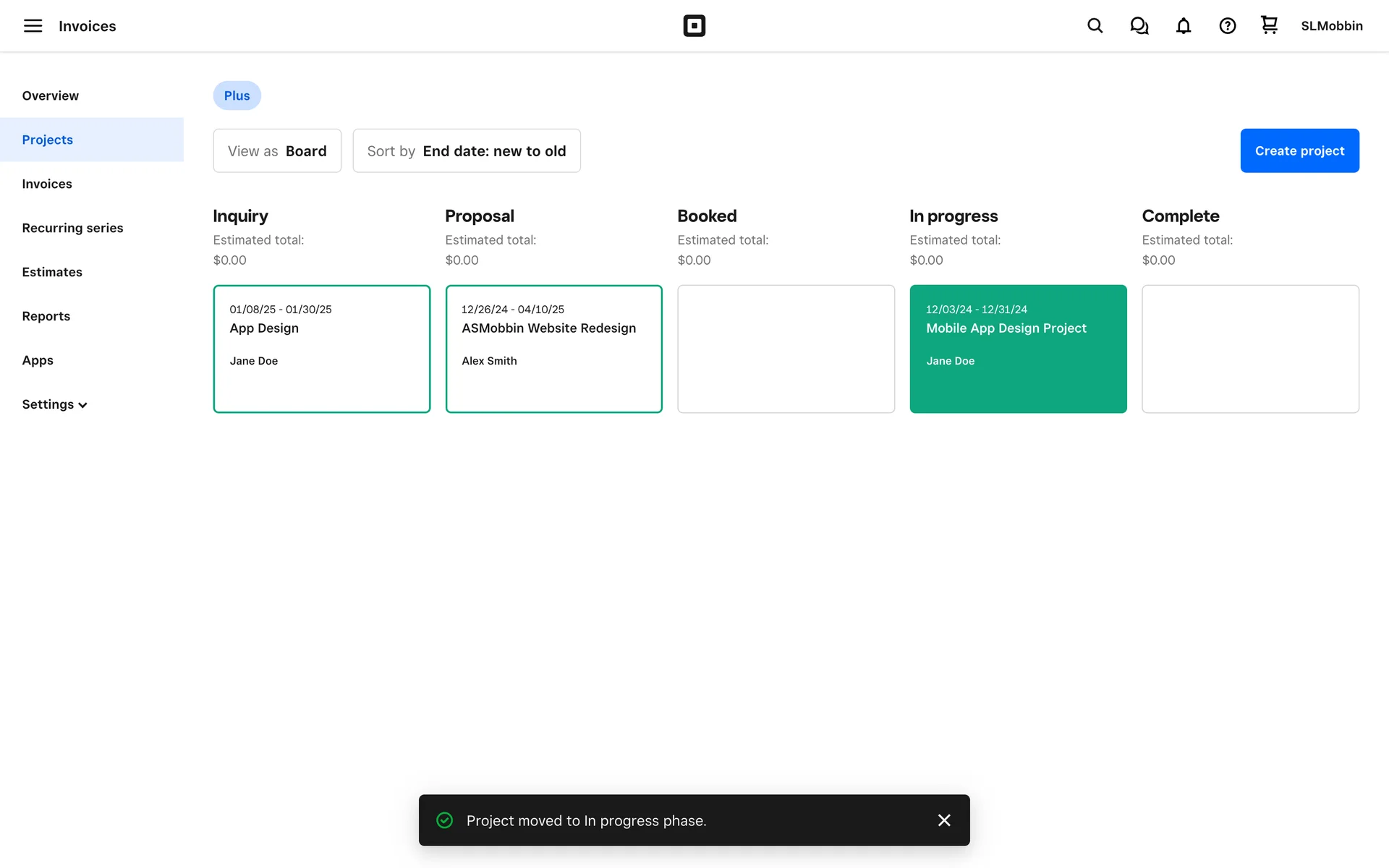1389x868 pixels.
Task: Open the Sort by End date dropdown
Action: (467, 150)
